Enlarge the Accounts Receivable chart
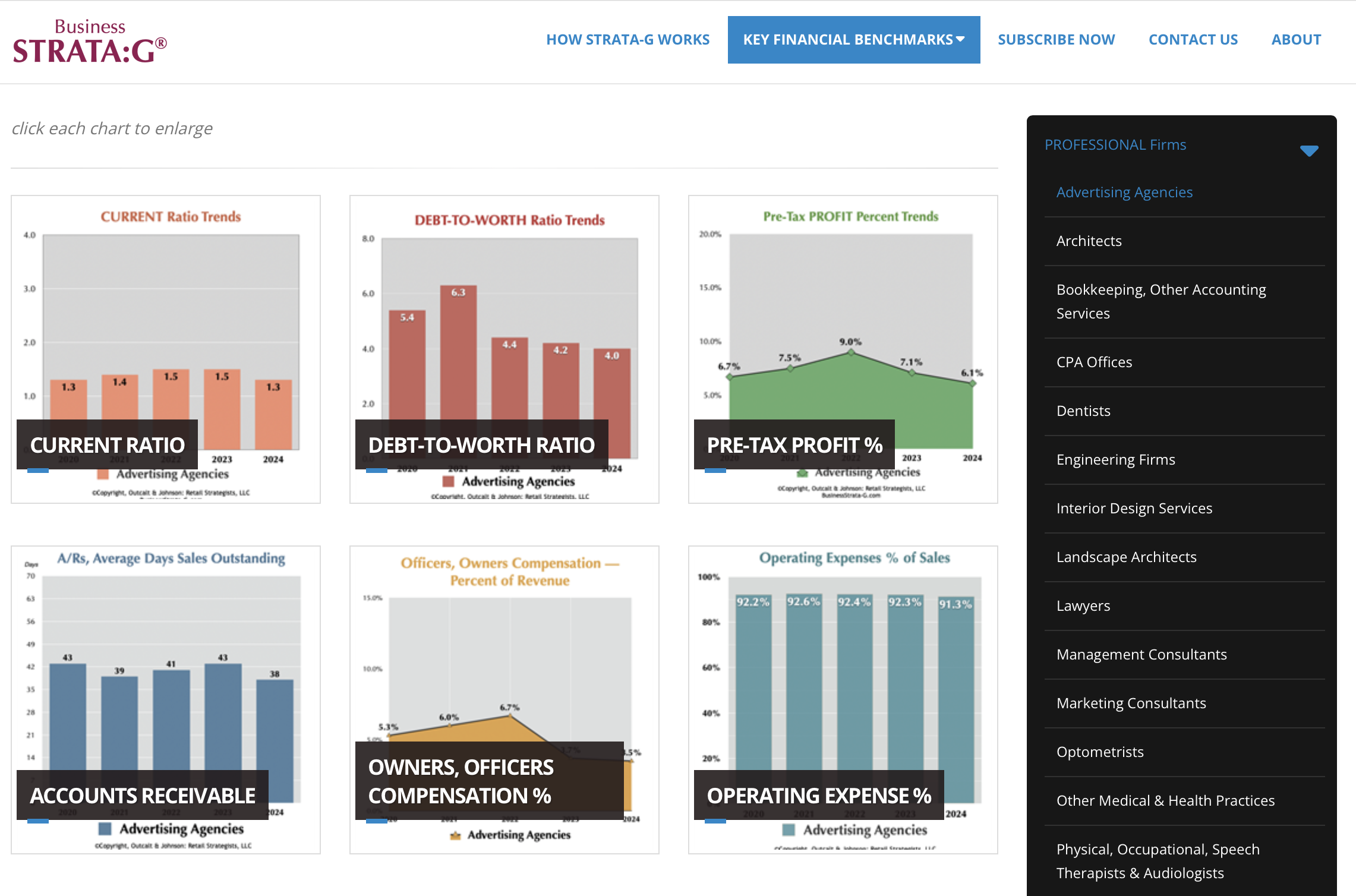Image resolution: width=1356 pixels, height=896 pixels. (x=165, y=699)
